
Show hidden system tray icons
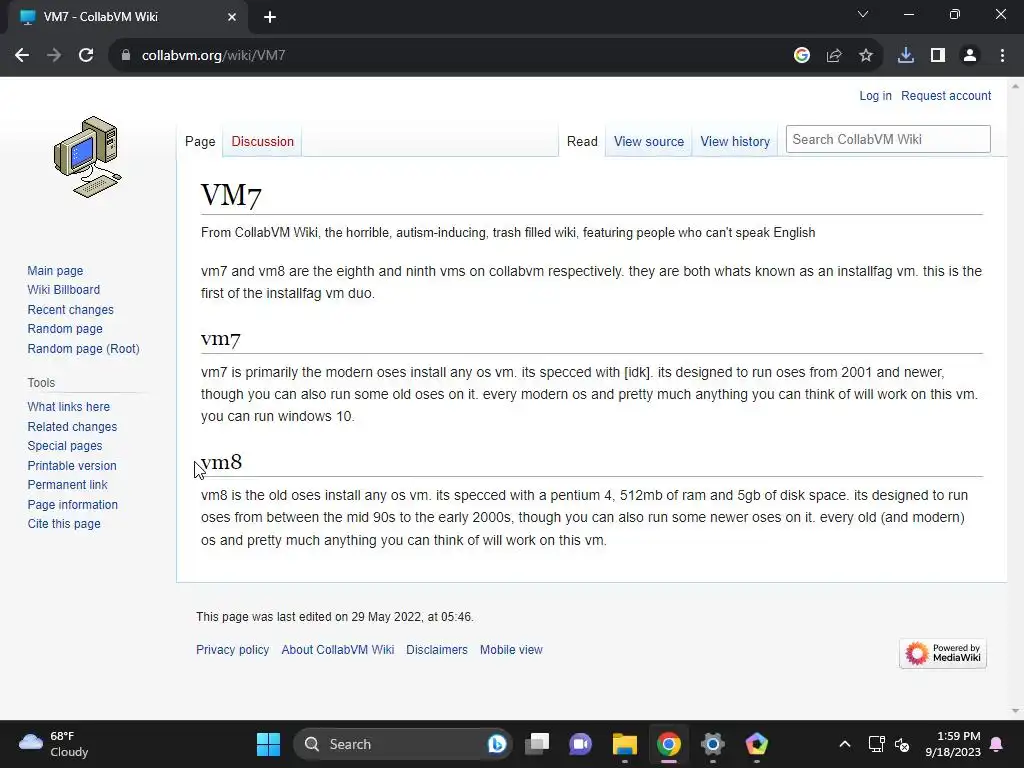pyautogui.click(x=844, y=744)
